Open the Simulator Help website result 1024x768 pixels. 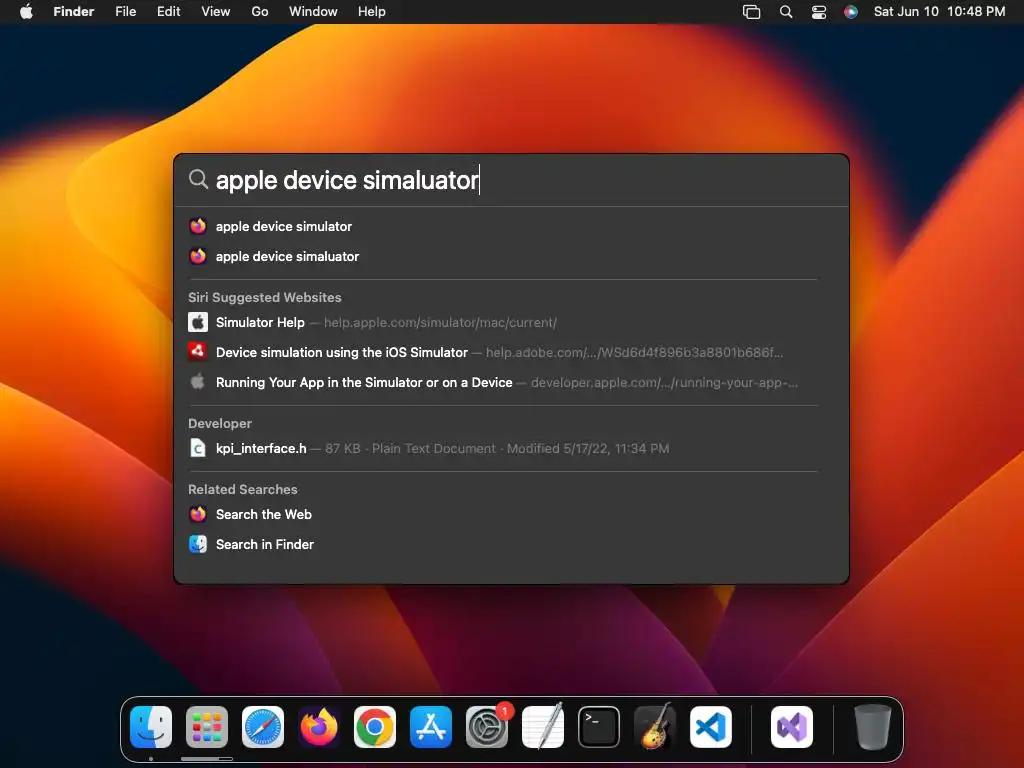click(x=503, y=323)
